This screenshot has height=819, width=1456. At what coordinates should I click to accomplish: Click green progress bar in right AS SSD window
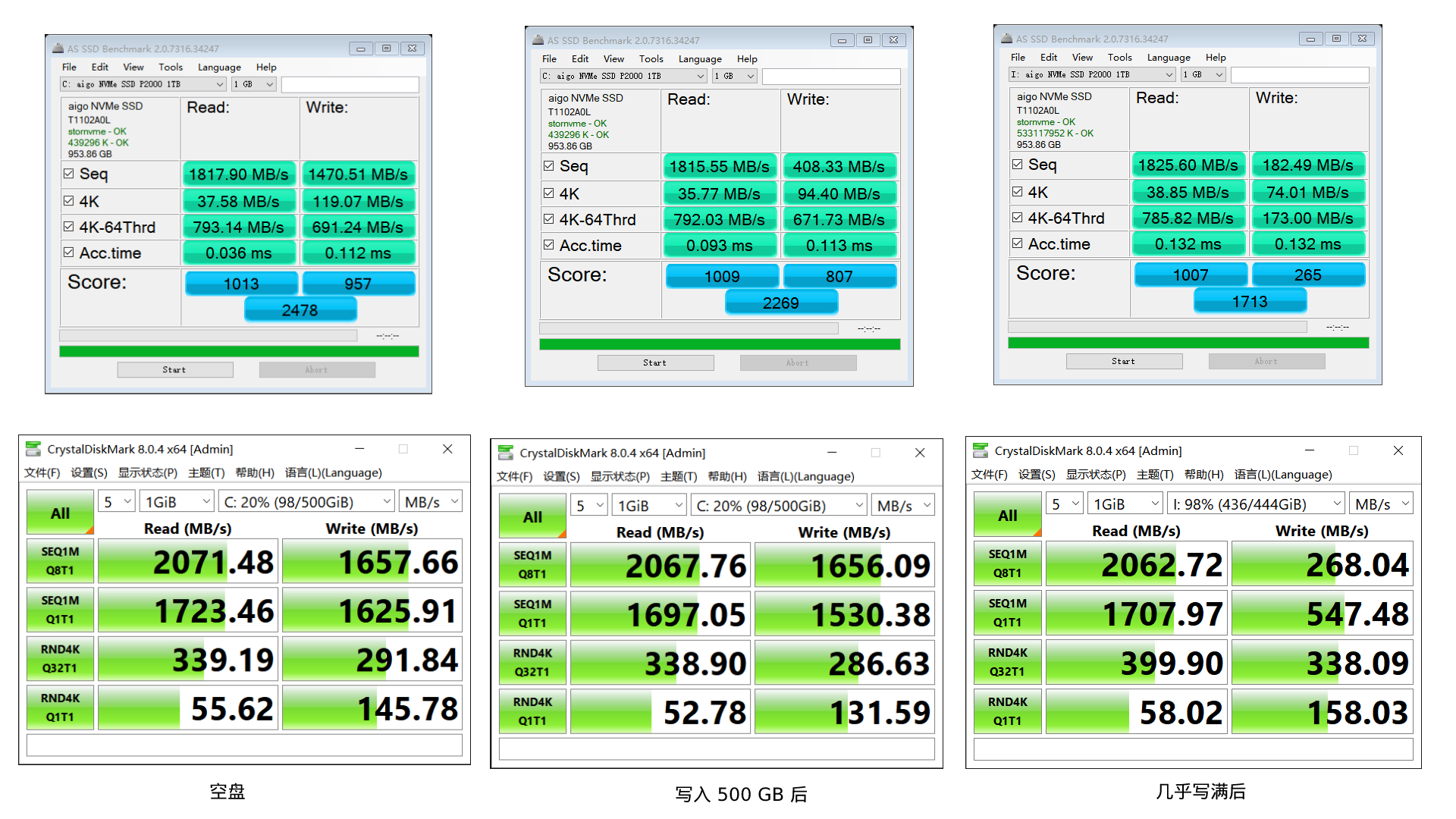(x=1188, y=344)
